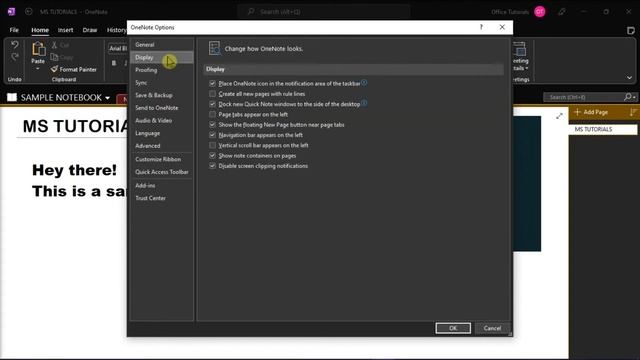Screen dimensions: 640x360
Task: Open the File menu
Action: [14, 30]
